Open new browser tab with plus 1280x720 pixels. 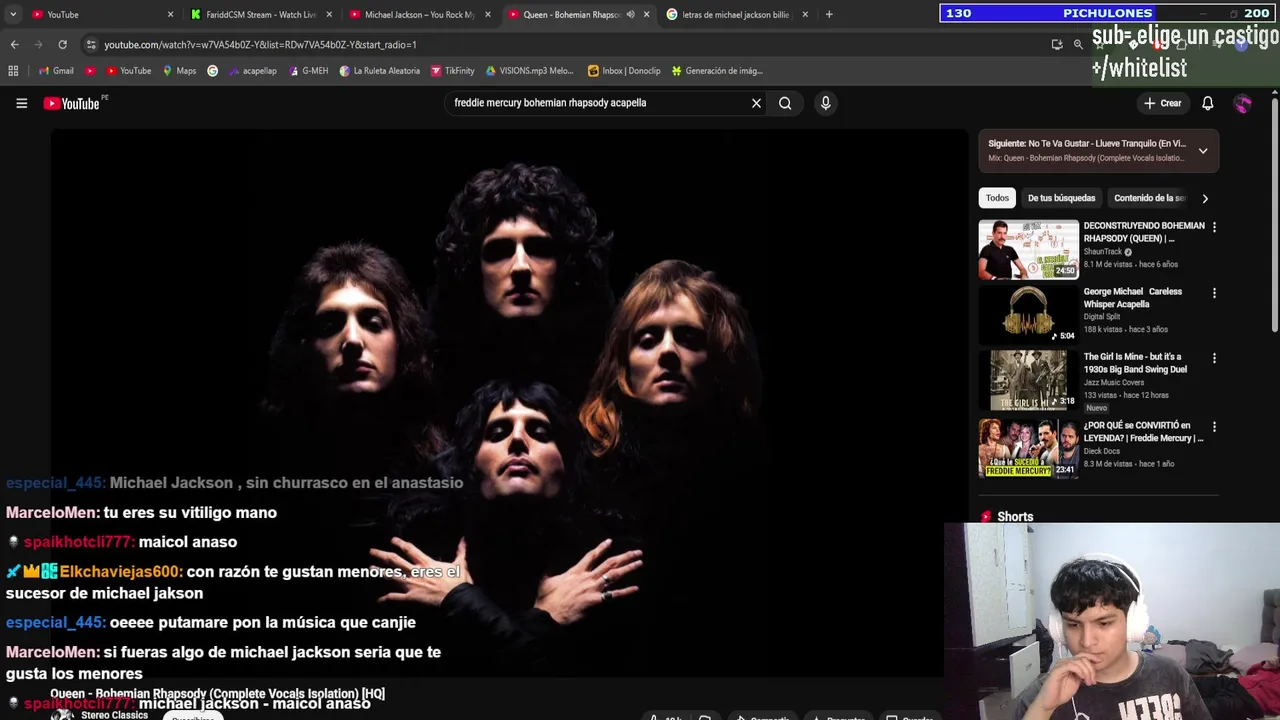coord(829,14)
